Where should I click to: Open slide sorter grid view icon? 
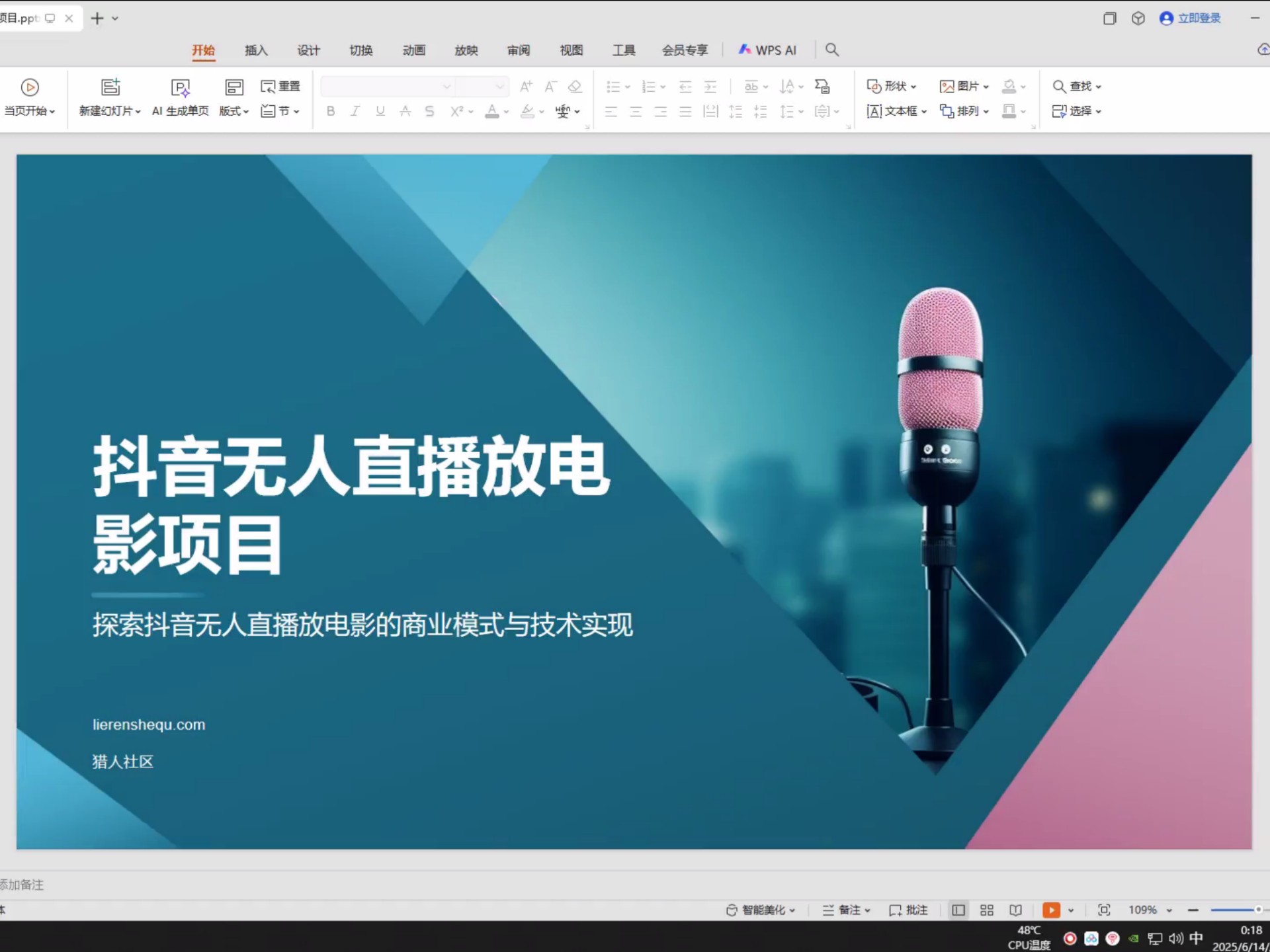(987, 910)
